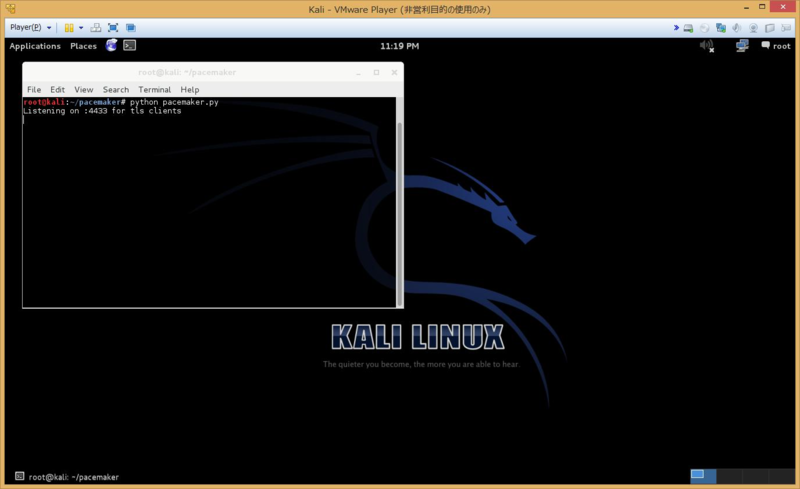Close the VMware Player window
This screenshot has height=489, width=800.
click(x=783, y=7)
